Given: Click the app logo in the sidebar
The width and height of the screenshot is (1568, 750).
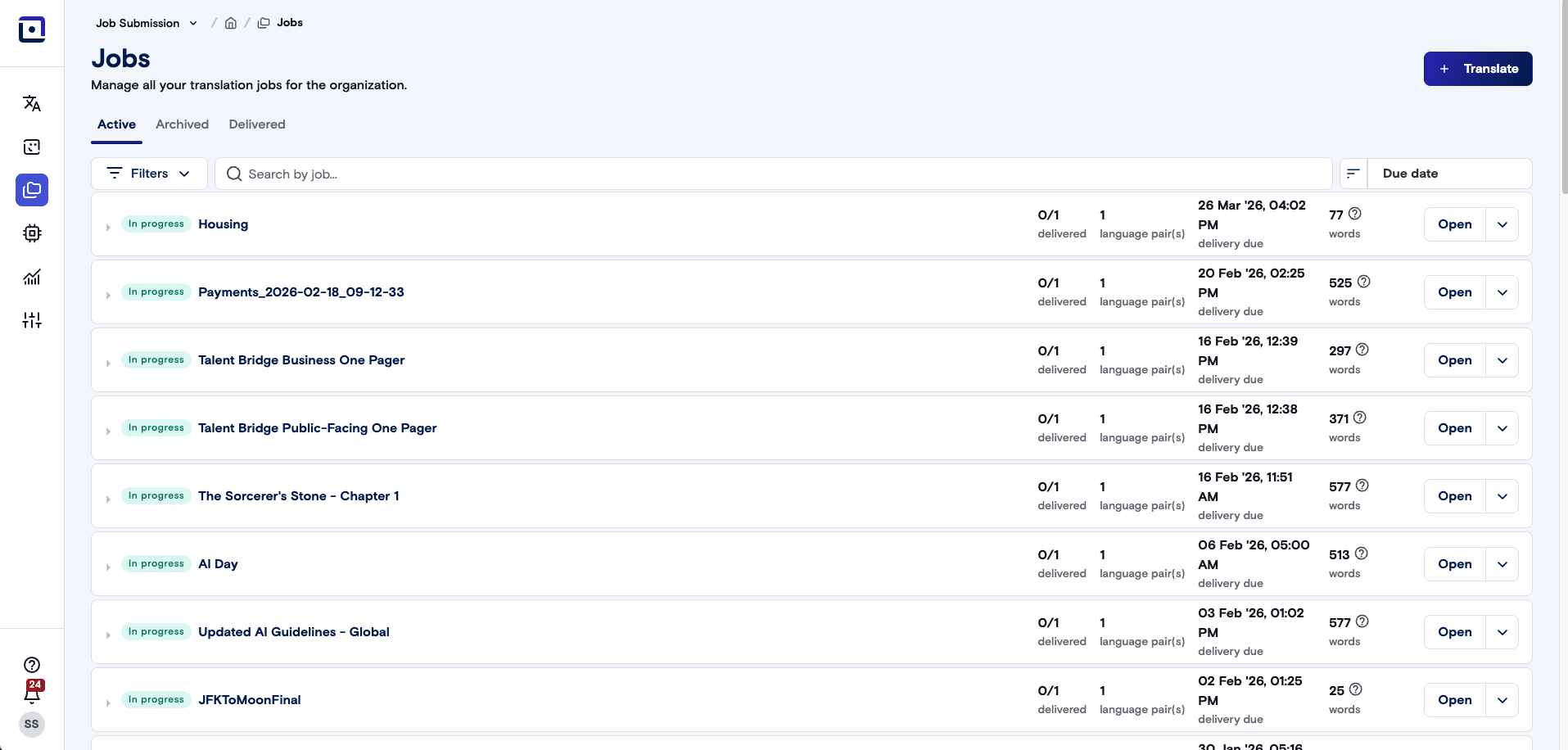Looking at the screenshot, I should 32,29.
